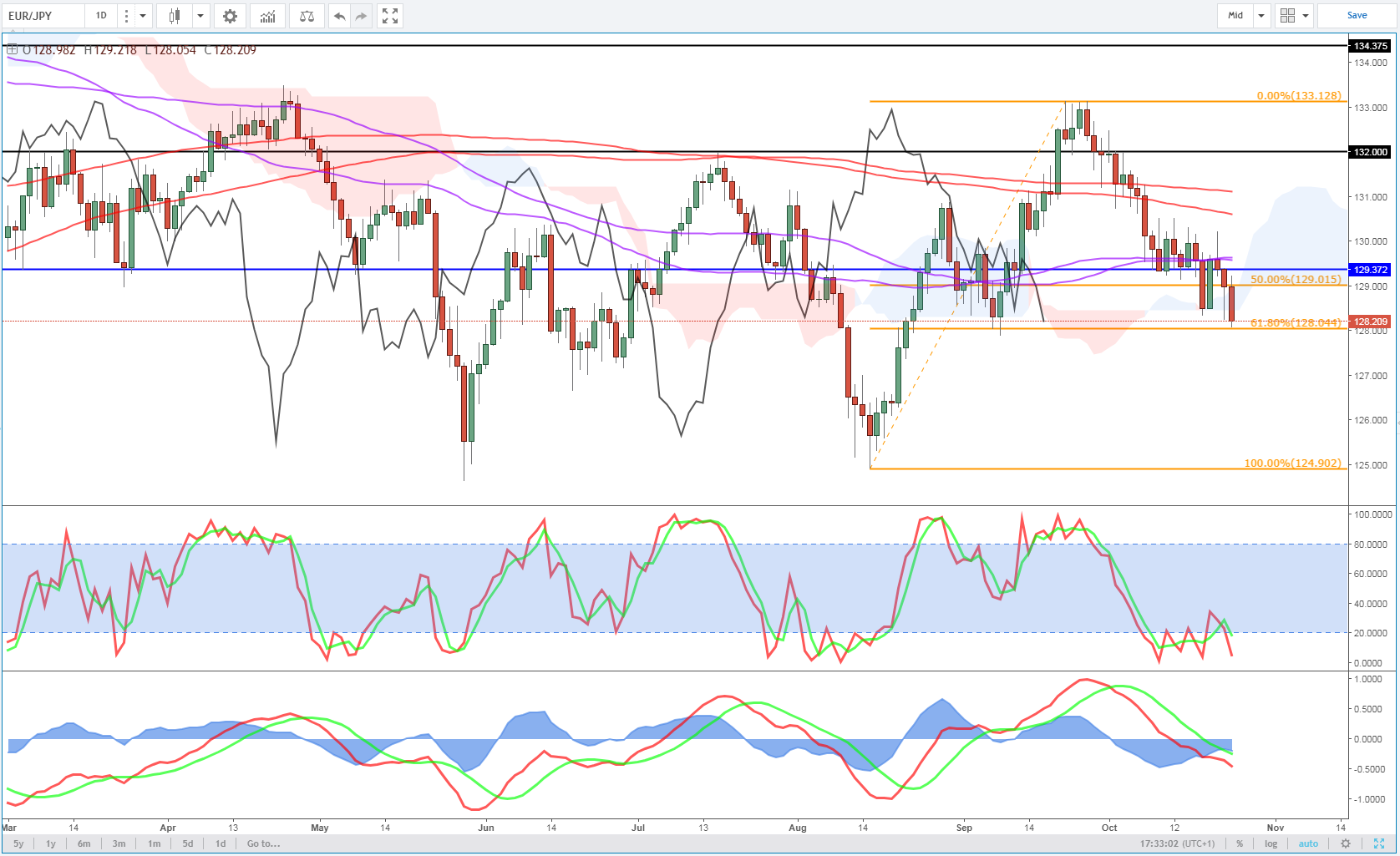
Task: Click the 125.000 label on price axis
Action: [1371, 465]
